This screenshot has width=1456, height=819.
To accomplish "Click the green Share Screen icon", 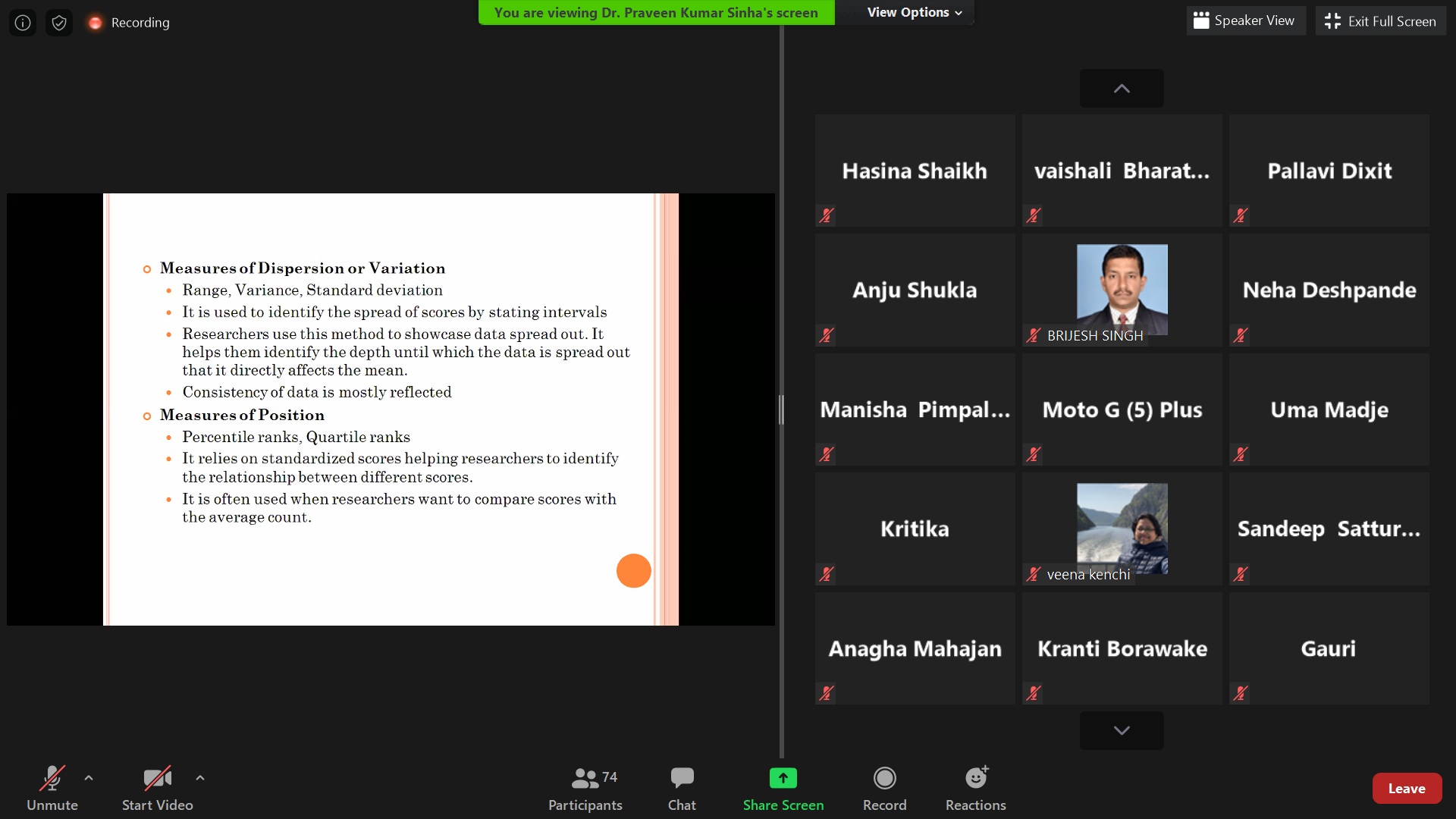I will coord(783,778).
